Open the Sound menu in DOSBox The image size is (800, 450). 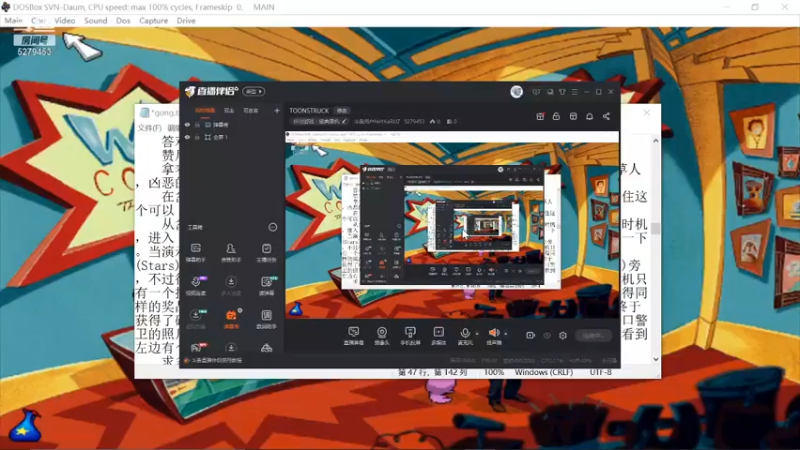pos(95,20)
